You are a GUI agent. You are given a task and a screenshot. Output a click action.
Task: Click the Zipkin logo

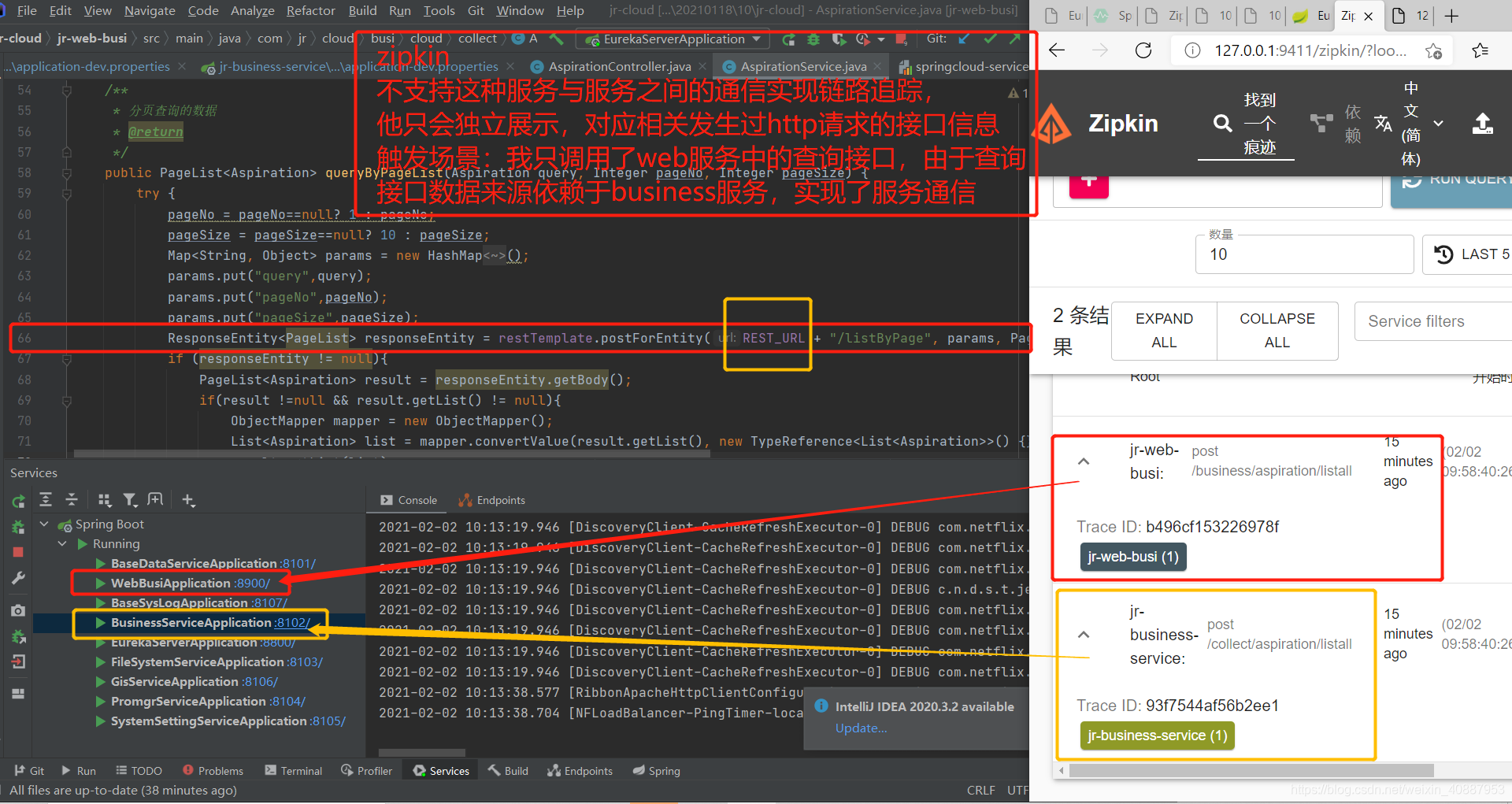(1053, 124)
